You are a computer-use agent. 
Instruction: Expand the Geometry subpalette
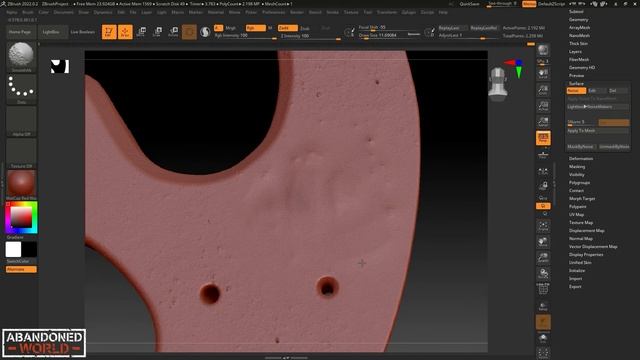click(578, 20)
